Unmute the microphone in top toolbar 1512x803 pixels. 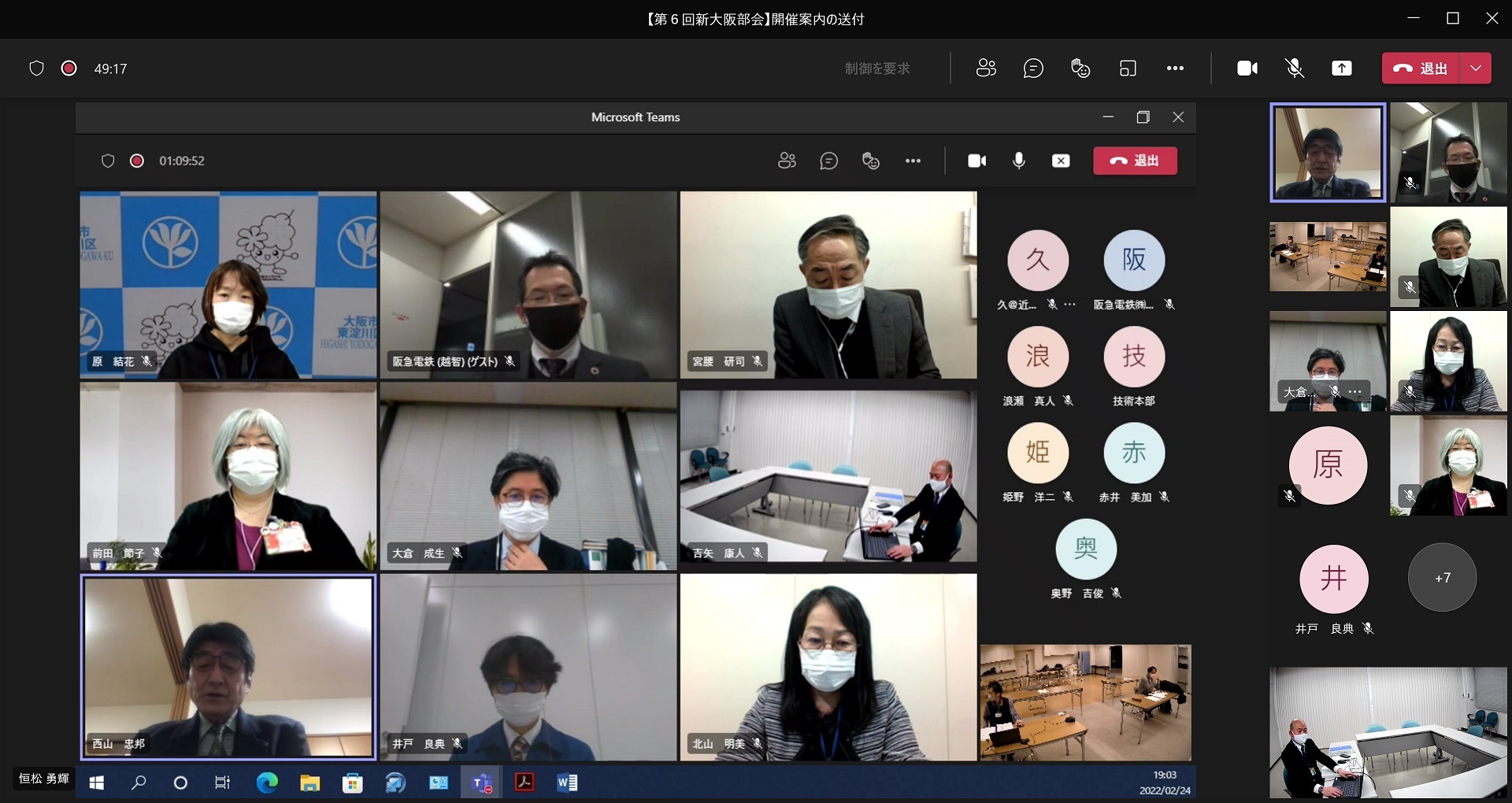point(1295,68)
